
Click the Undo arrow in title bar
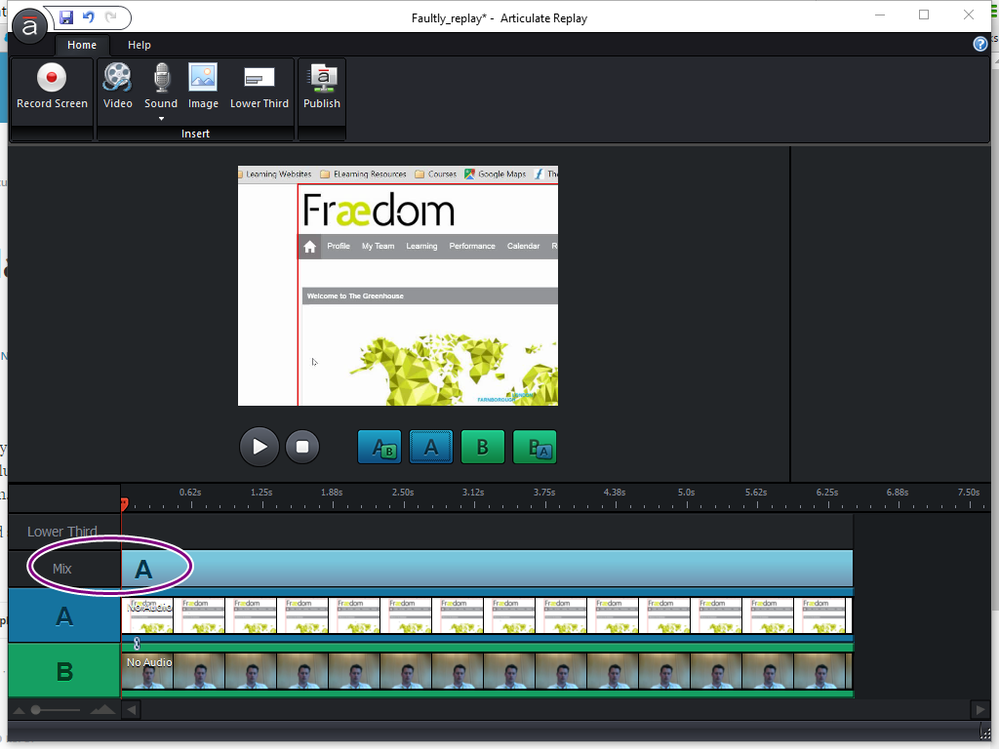click(88, 17)
